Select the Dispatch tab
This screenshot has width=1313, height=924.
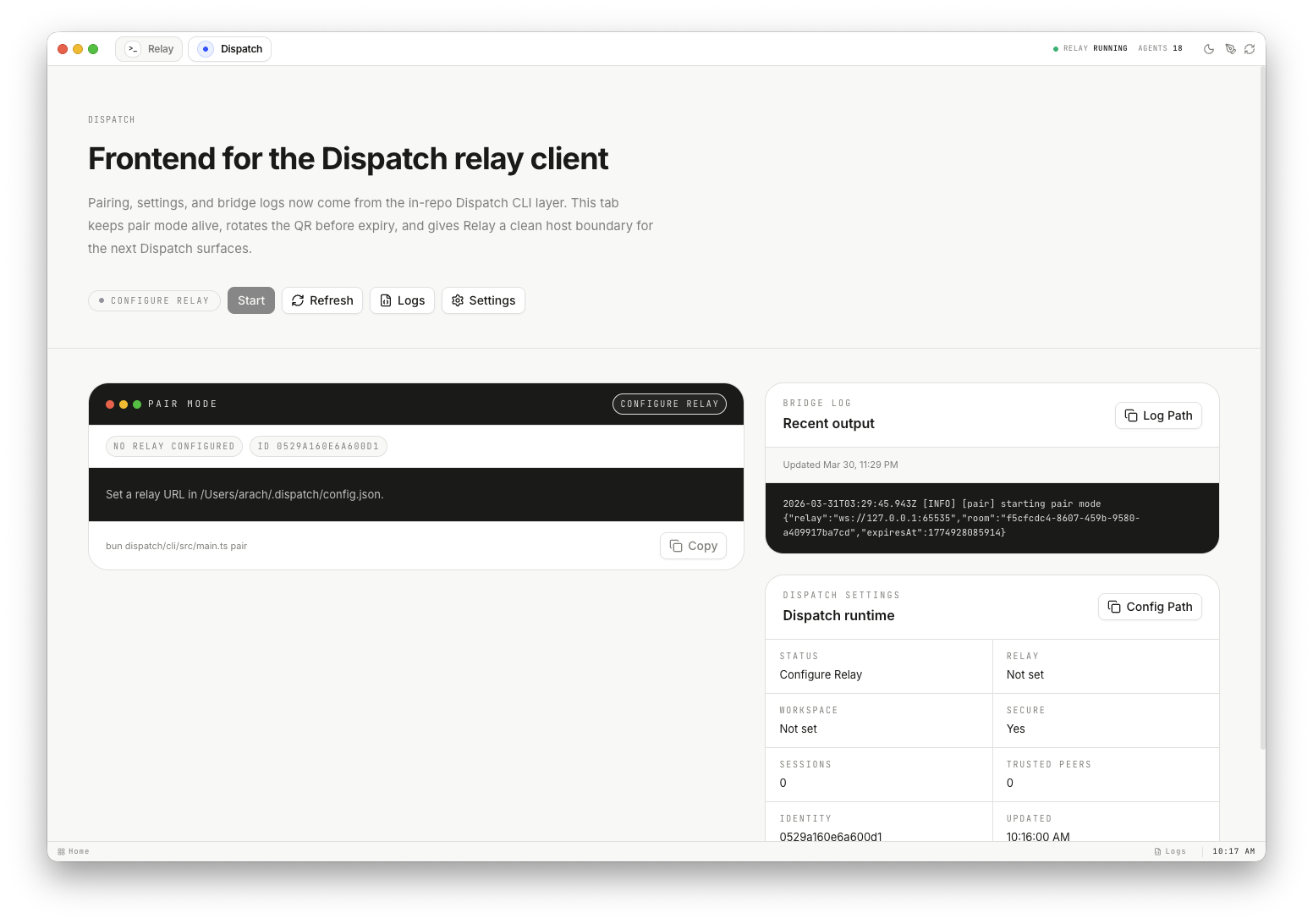point(230,49)
